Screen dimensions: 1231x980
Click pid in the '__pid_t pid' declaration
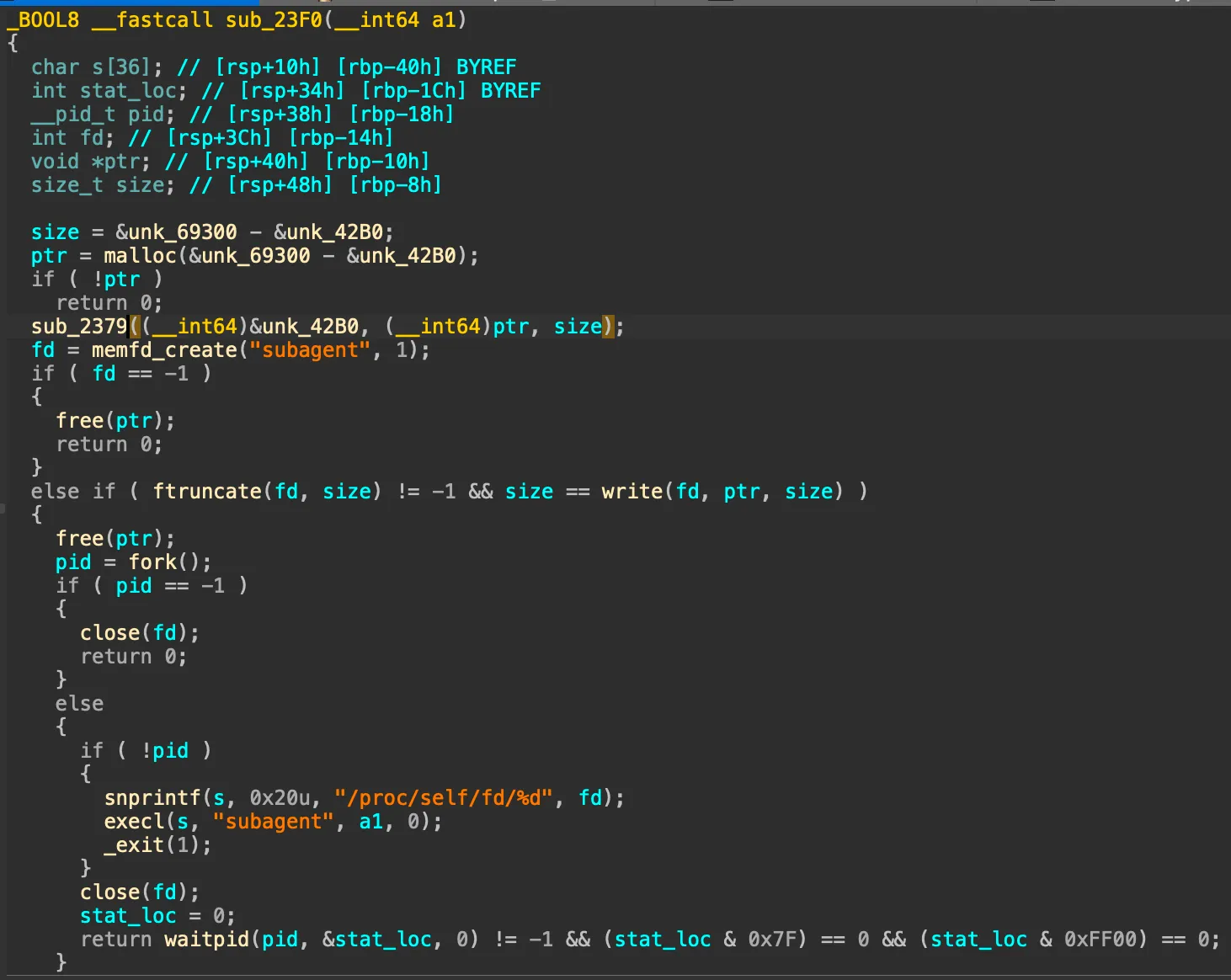[147, 114]
